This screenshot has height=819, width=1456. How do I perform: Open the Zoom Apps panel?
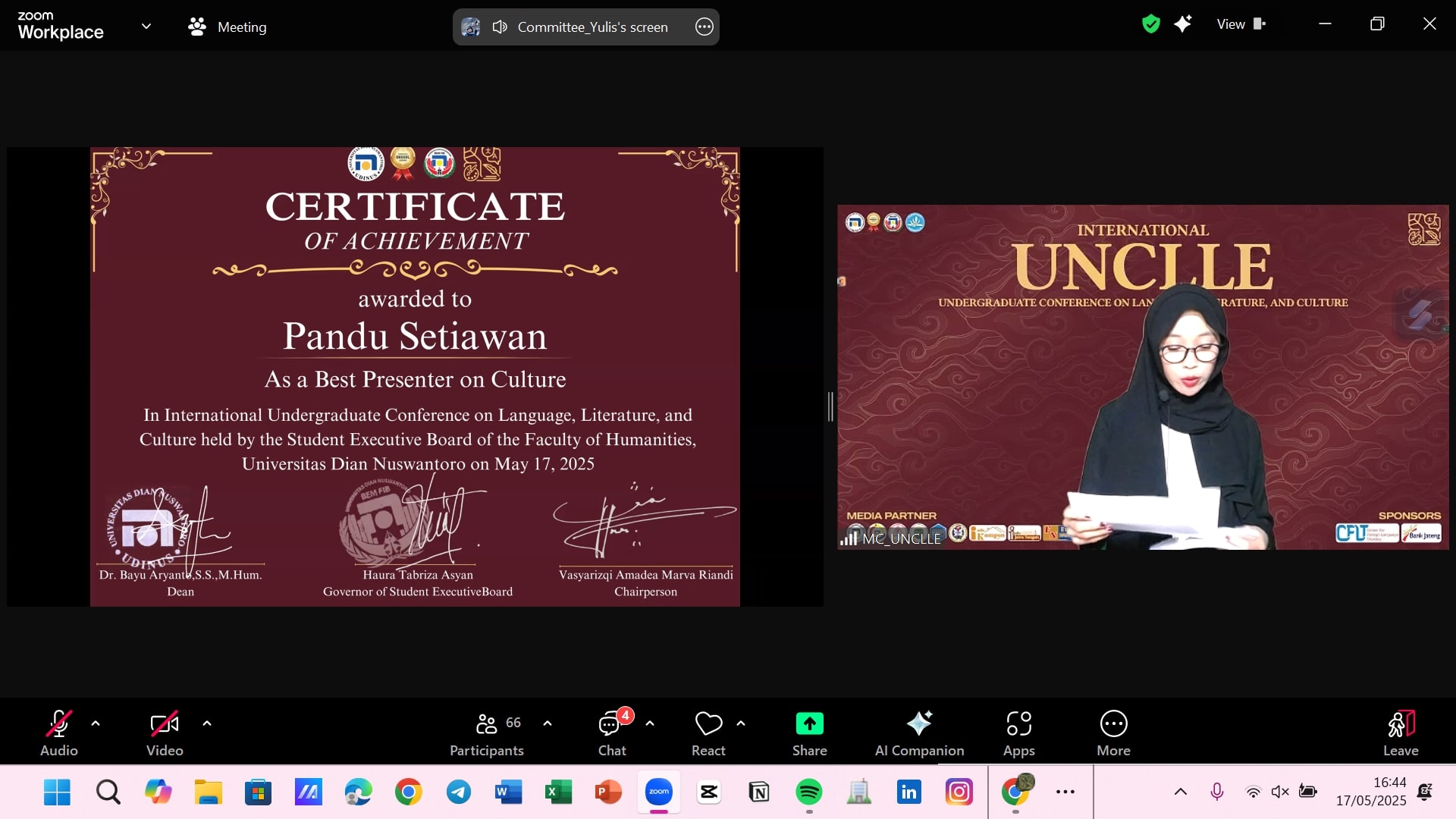(x=1018, y=733)
